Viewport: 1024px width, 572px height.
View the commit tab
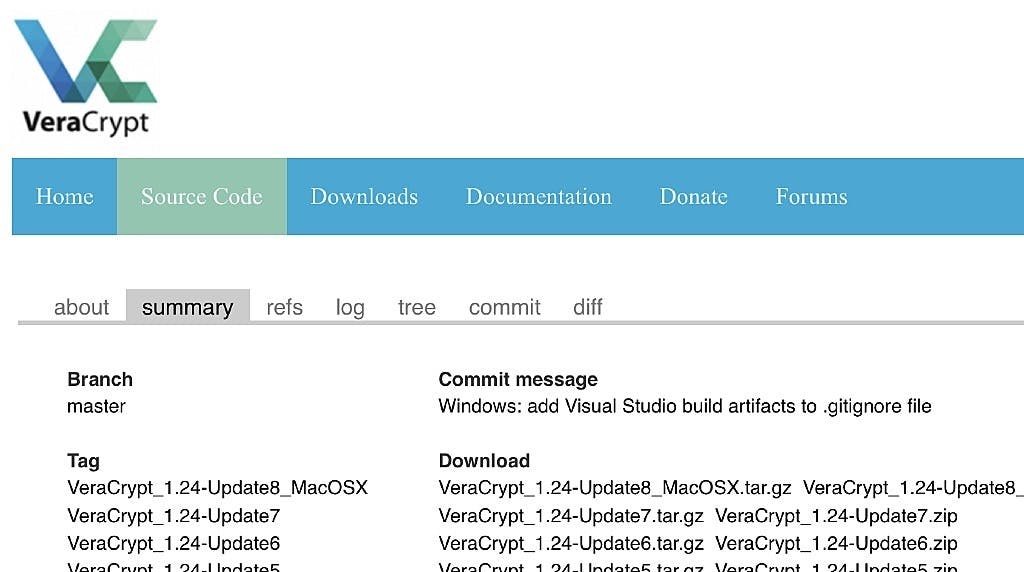[x=505, y=307]
